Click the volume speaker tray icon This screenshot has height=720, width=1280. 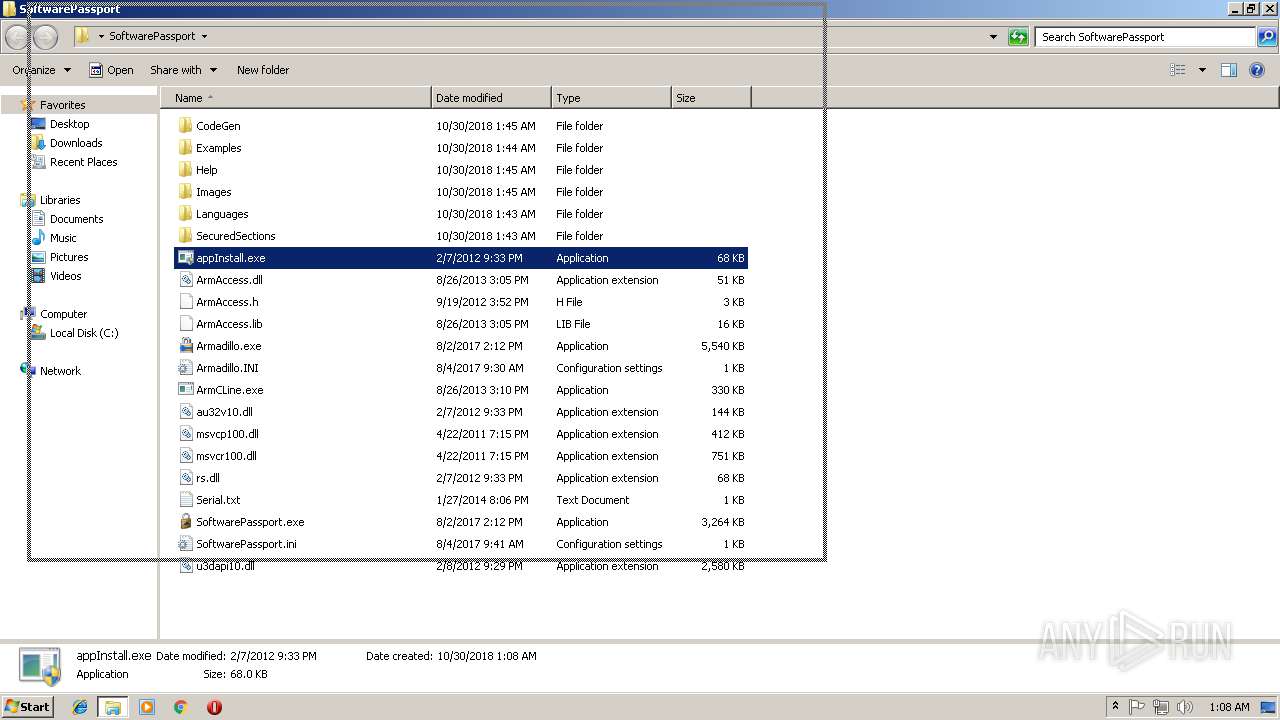[x=1185, y=707]
